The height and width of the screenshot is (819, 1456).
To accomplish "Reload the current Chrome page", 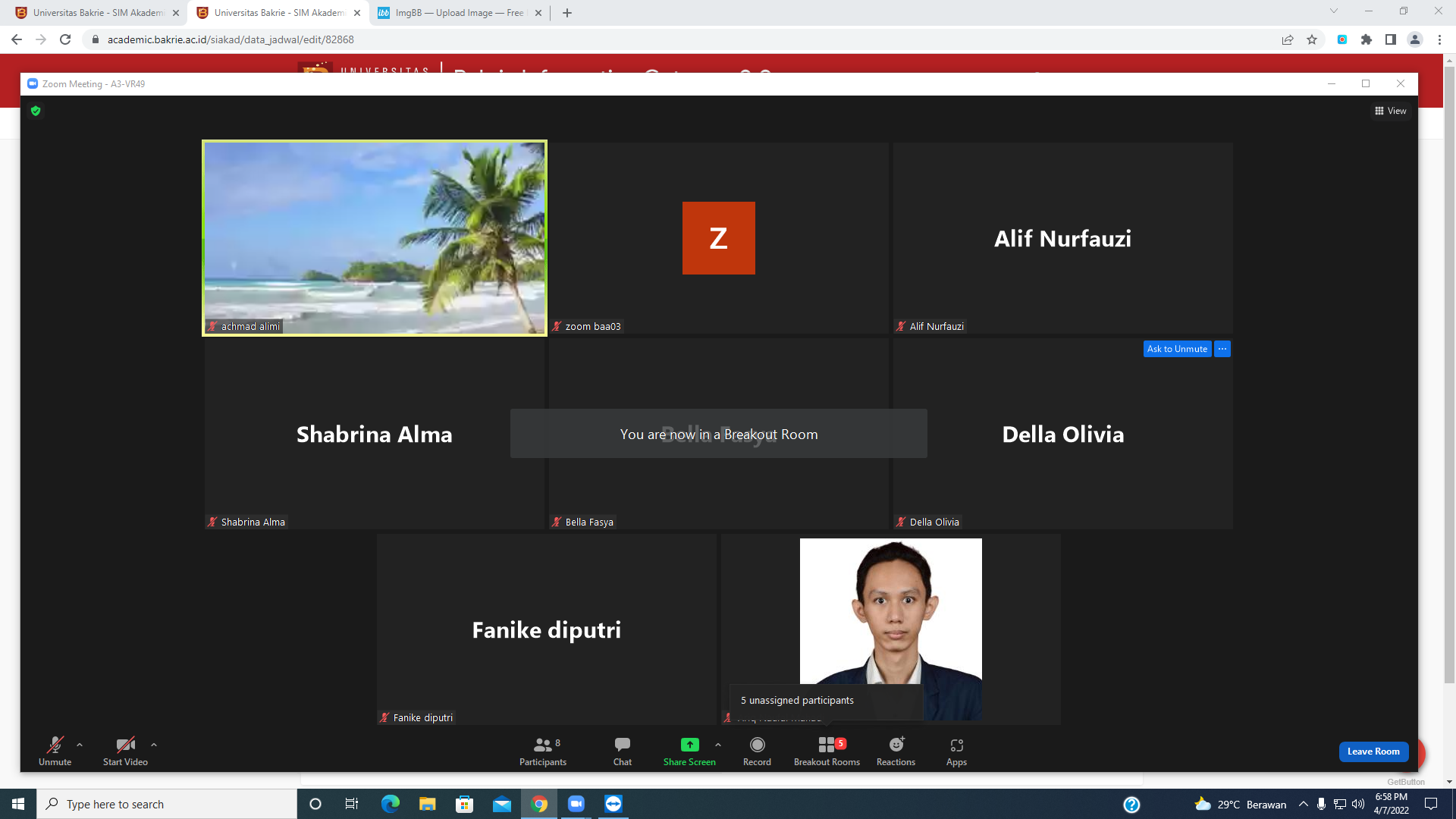I will pos(65,39).
